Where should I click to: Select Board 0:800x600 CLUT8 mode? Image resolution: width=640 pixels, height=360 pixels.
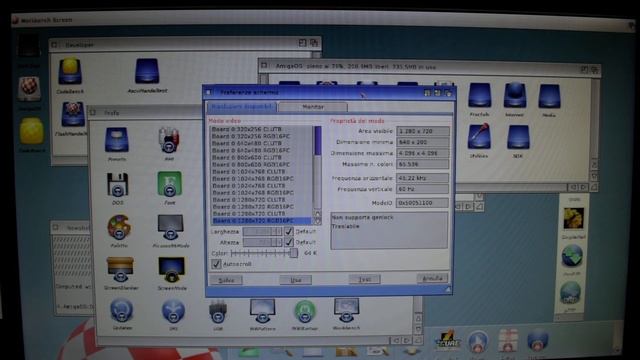[x=261, y=157]
